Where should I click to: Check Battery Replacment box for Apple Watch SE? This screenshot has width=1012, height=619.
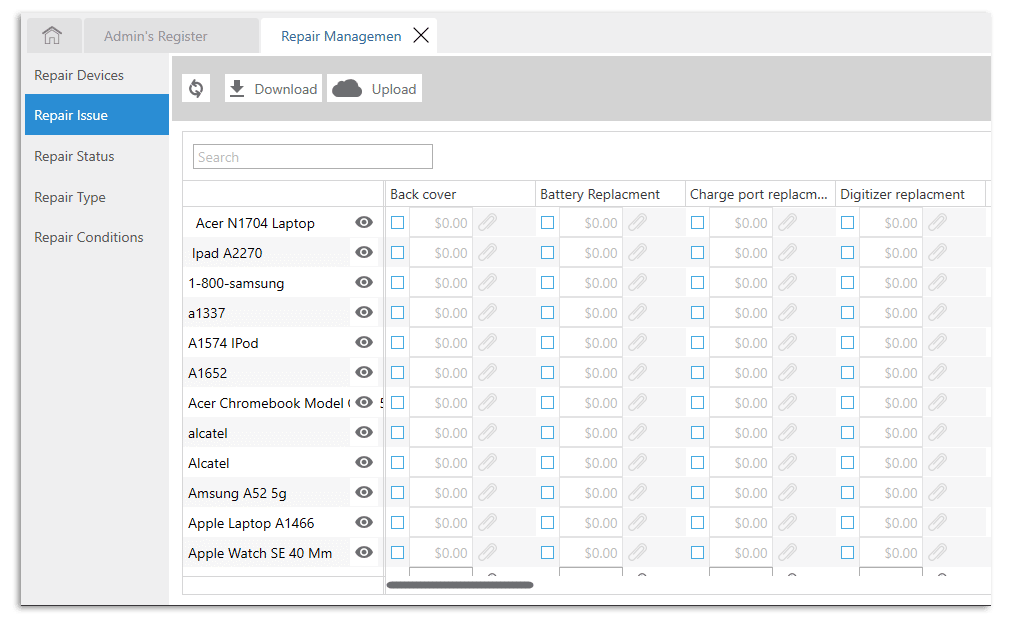547,553
